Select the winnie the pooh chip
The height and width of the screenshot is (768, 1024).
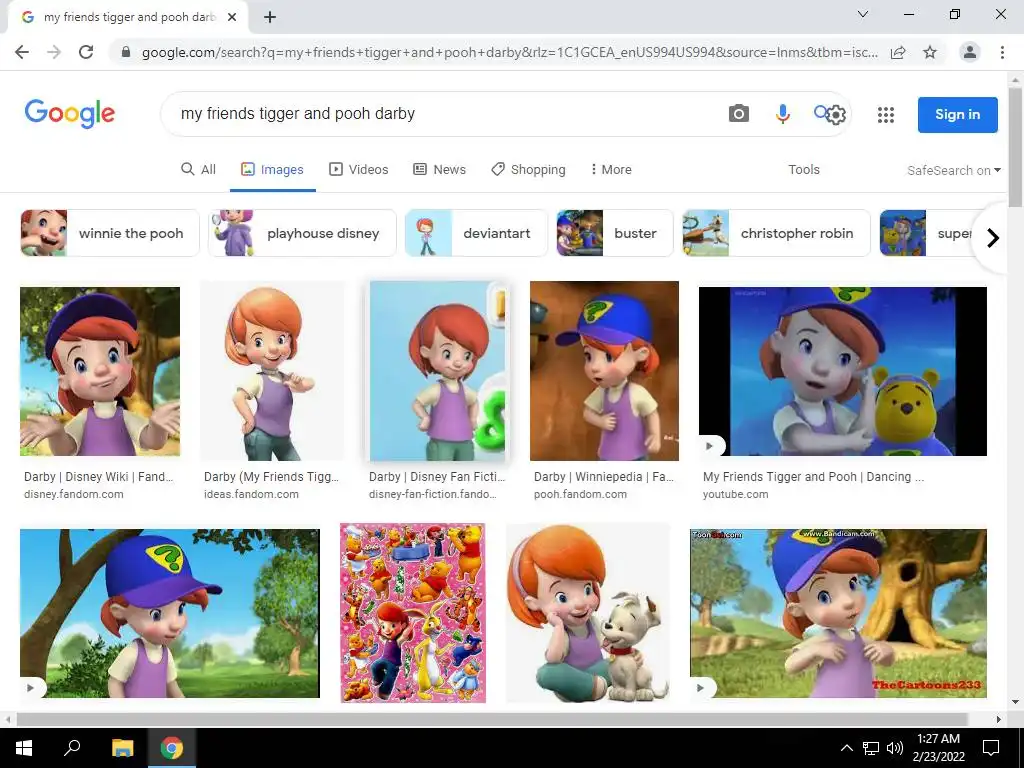coord(110,233)
